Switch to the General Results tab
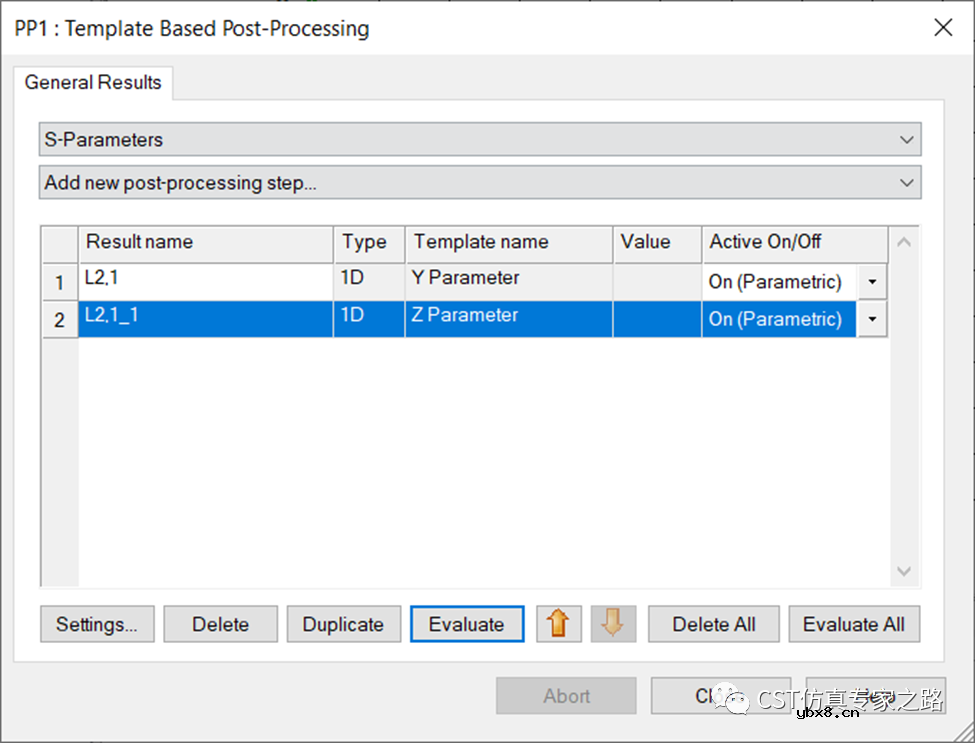975x743 pixels. coord(93,83)
